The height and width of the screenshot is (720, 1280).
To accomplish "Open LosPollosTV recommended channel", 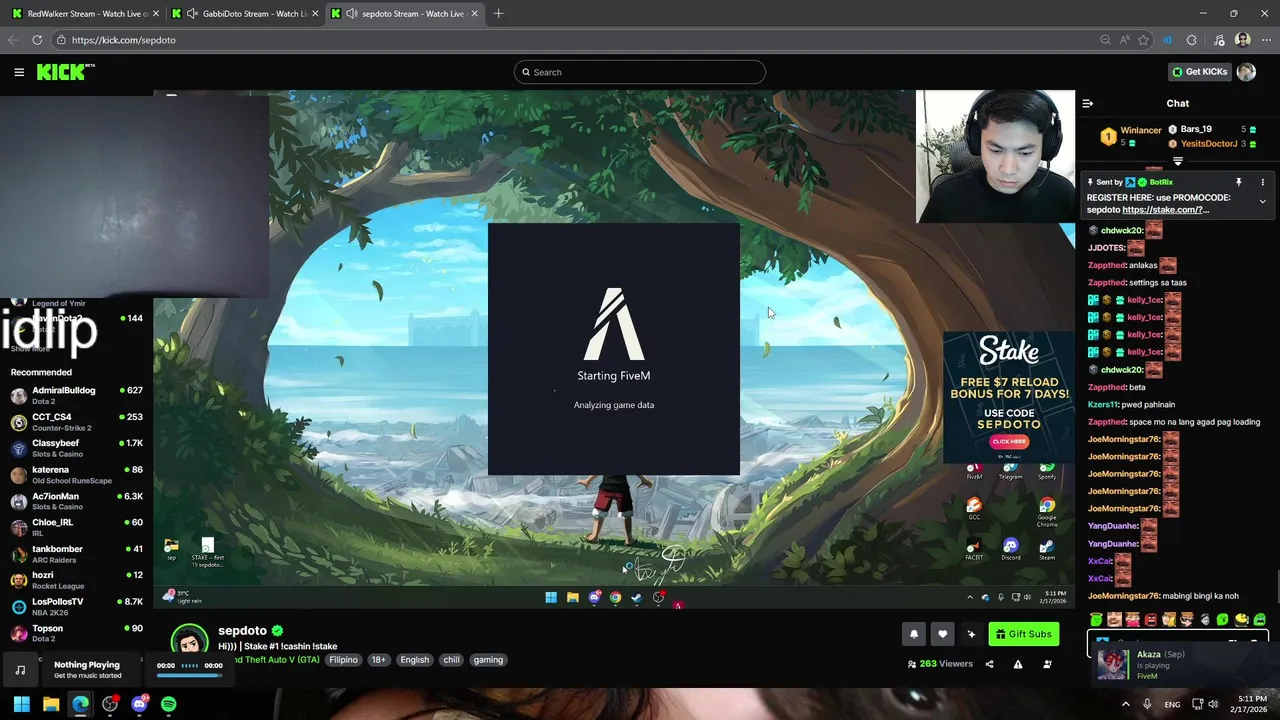I will (76, 606).
